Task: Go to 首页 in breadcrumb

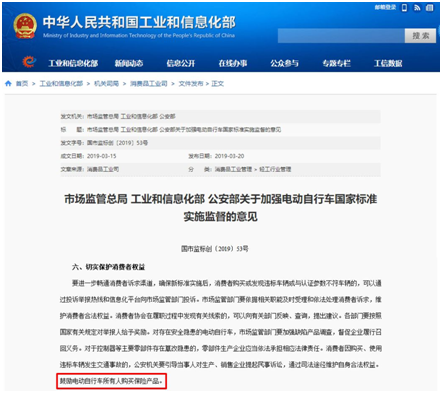Action: coord(22,83)
